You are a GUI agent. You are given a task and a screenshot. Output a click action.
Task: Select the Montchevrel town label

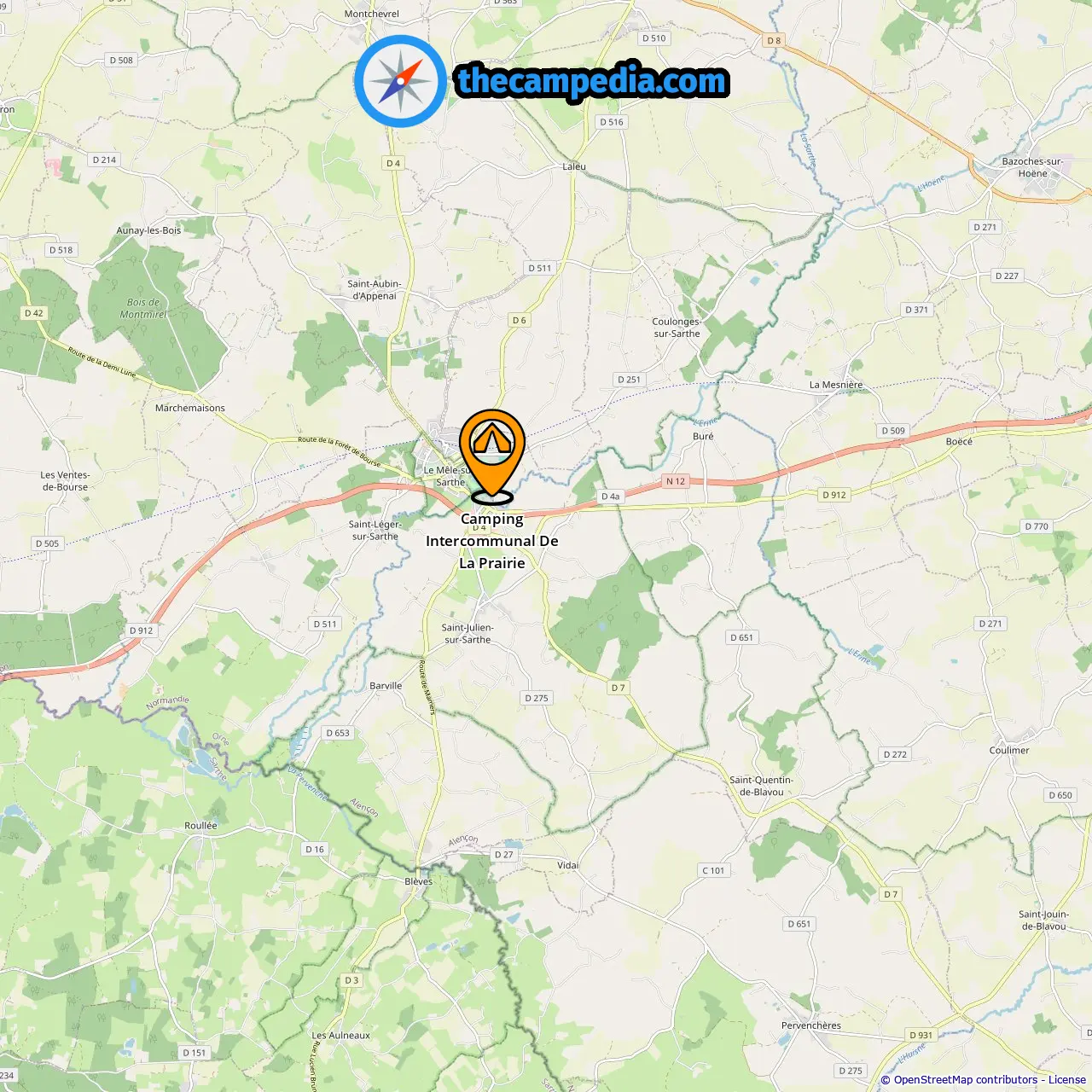point(372,14)
